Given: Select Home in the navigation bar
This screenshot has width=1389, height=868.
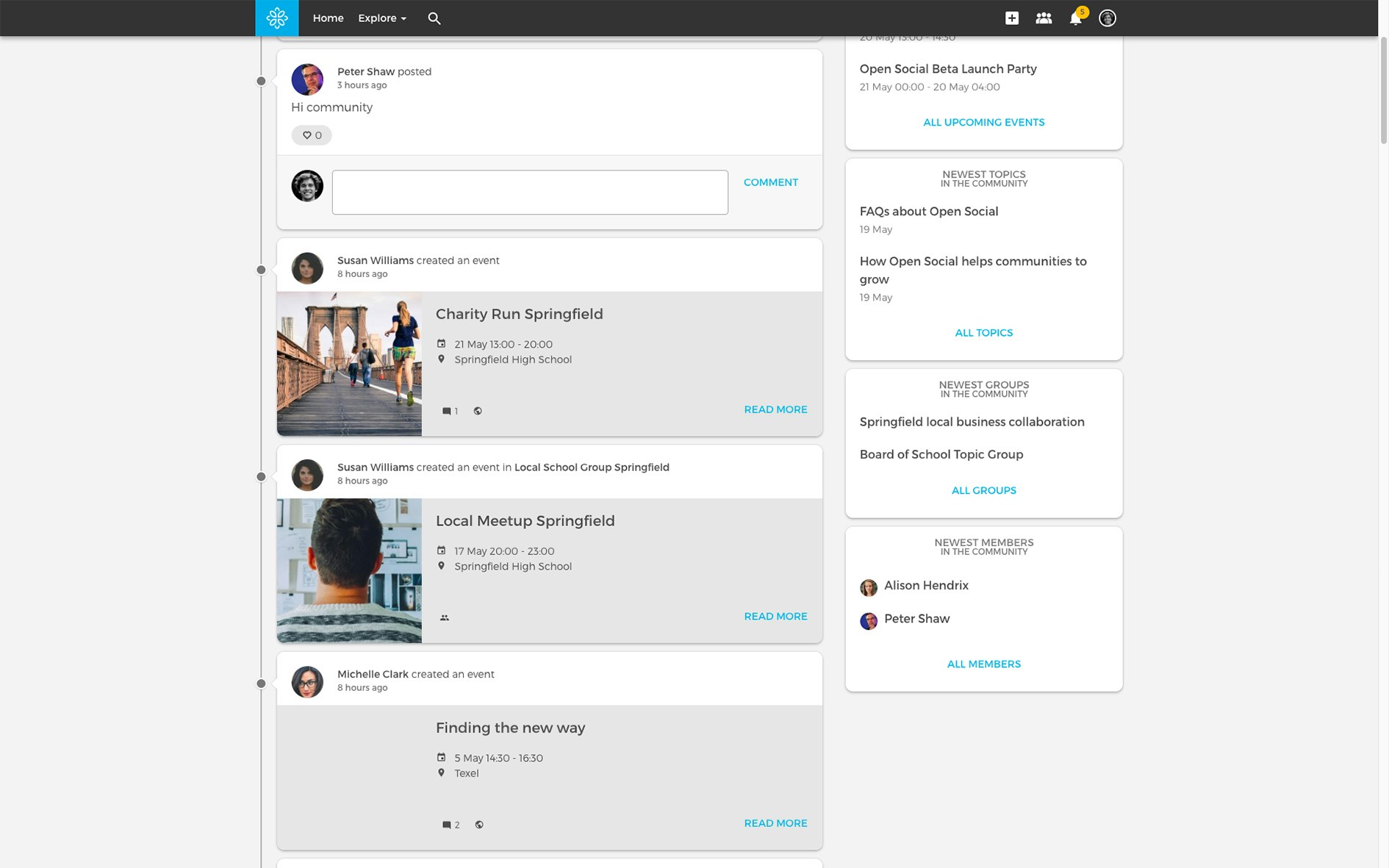Looking at the screenshot, I should pyautogui.click(x=328, y=18).
